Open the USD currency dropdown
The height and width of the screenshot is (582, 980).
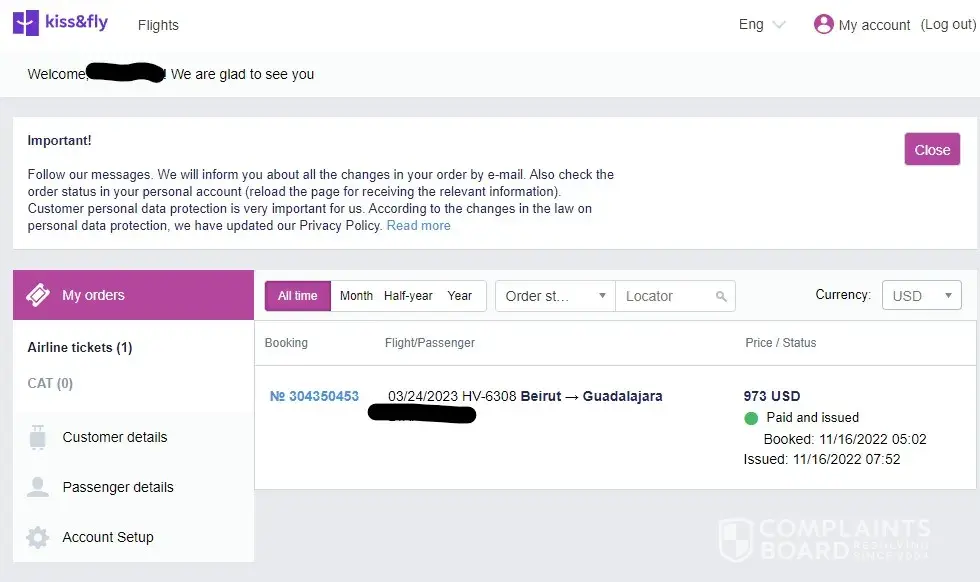click(x=921, y=296)
